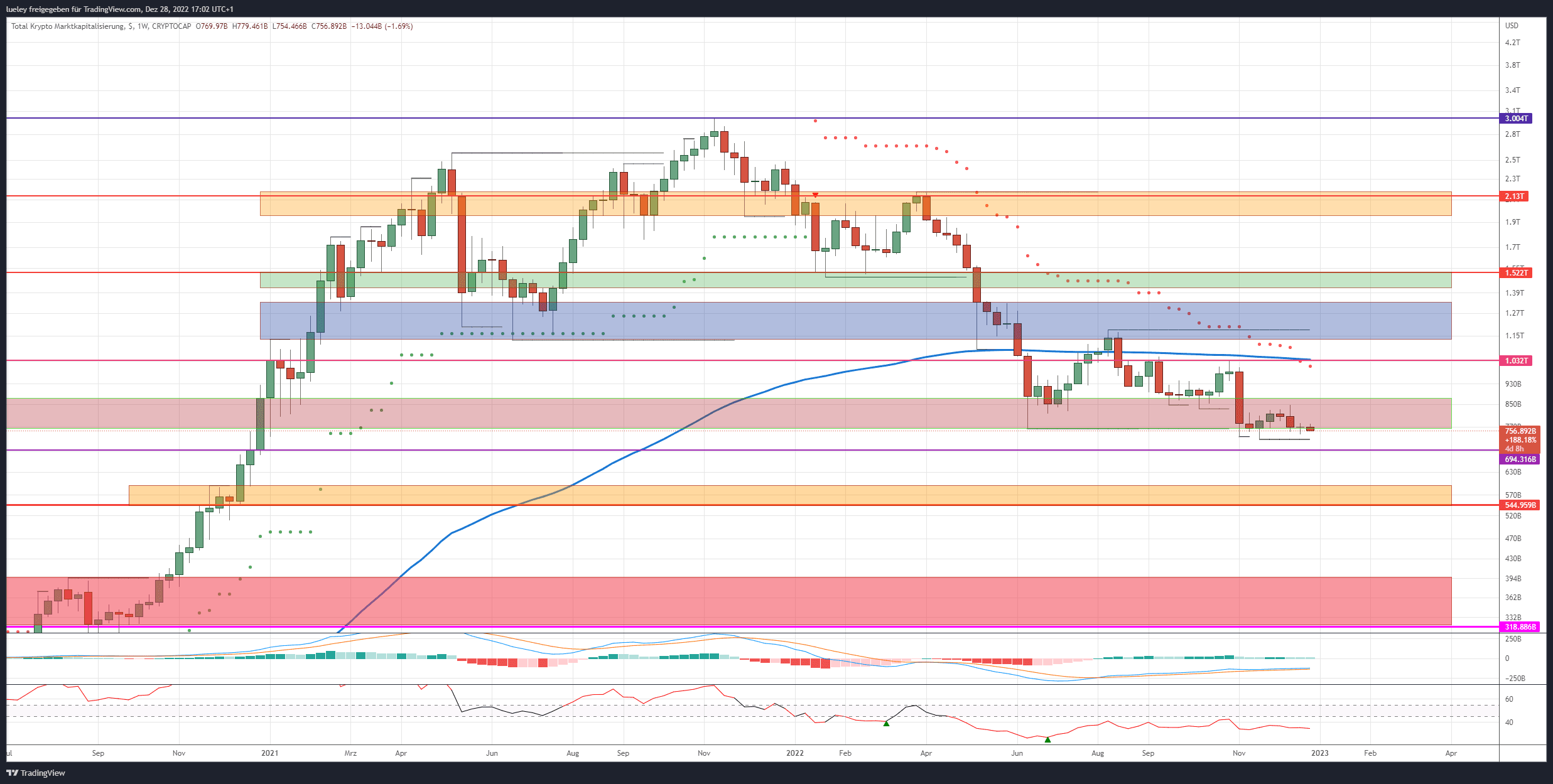Click the chart title Total Krypto Marktkapitalisierung
The height and width of the screenshot is (784, 1553).
(68, 26)
